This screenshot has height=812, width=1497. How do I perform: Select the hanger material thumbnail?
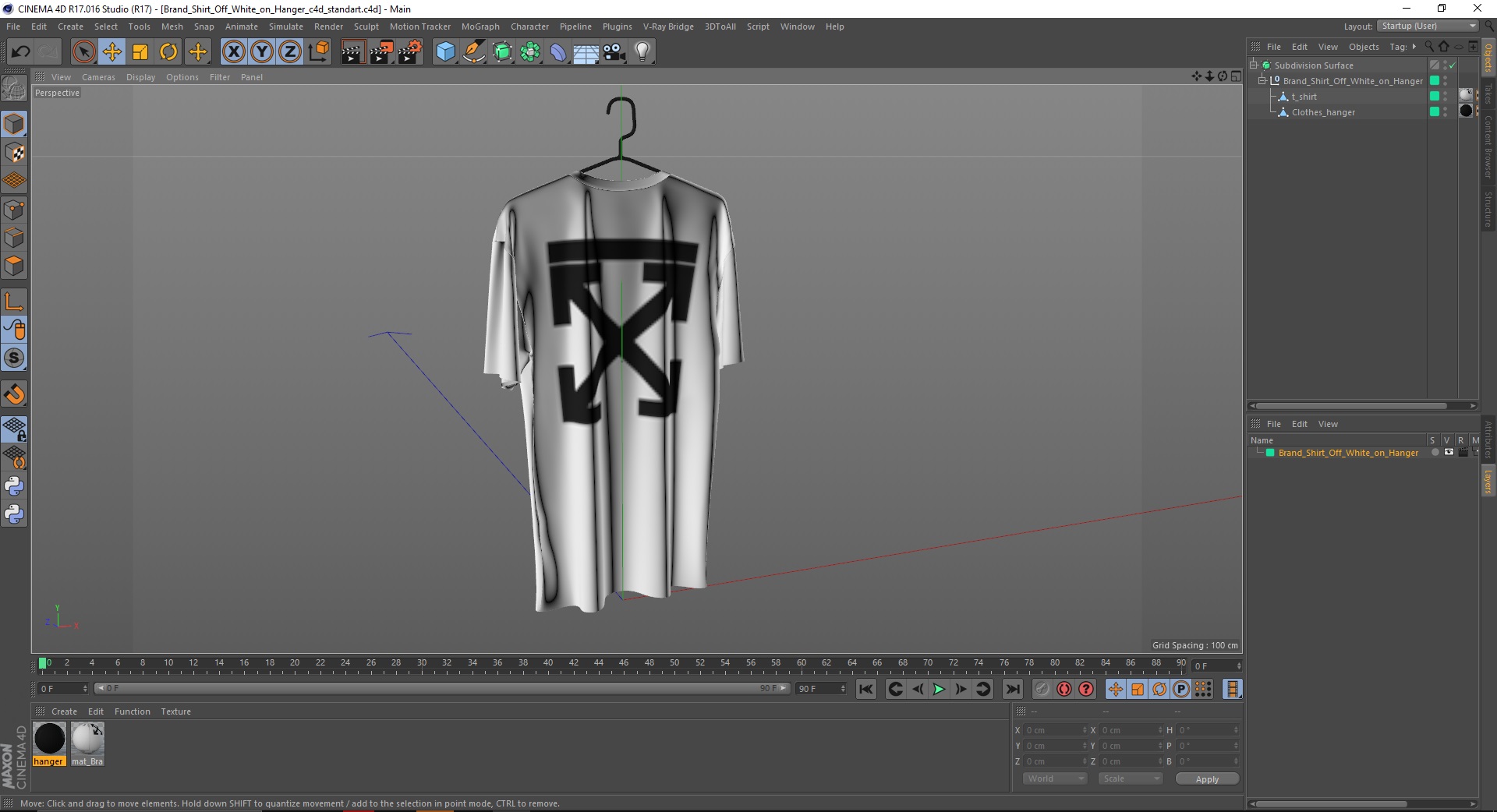(x=49, y=739)
